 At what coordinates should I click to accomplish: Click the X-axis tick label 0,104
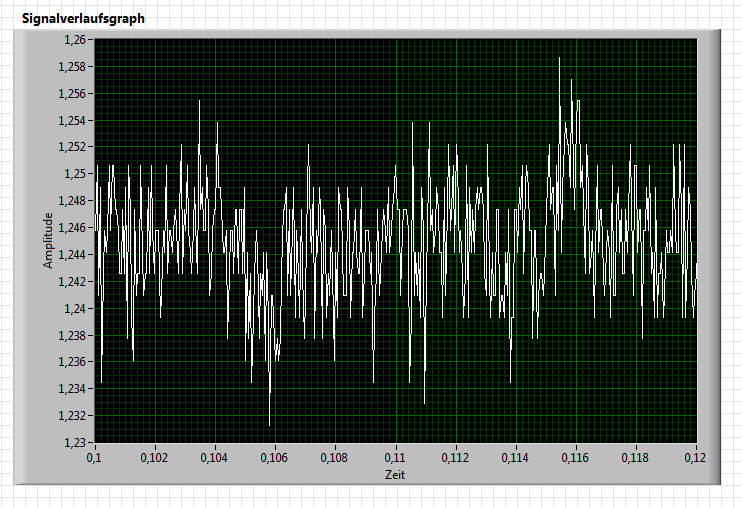tap(214, 457)
